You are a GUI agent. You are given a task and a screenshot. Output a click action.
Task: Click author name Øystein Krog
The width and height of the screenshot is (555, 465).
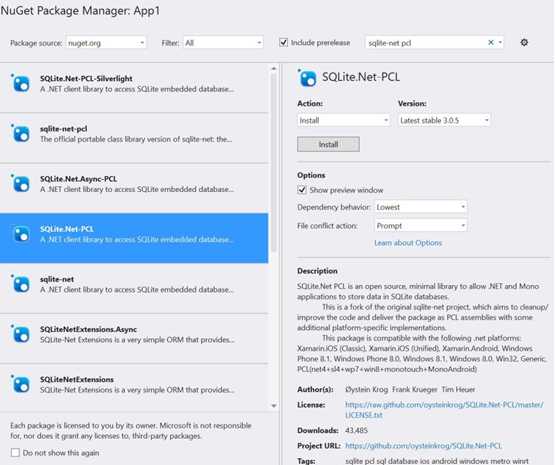click(367, 389)
